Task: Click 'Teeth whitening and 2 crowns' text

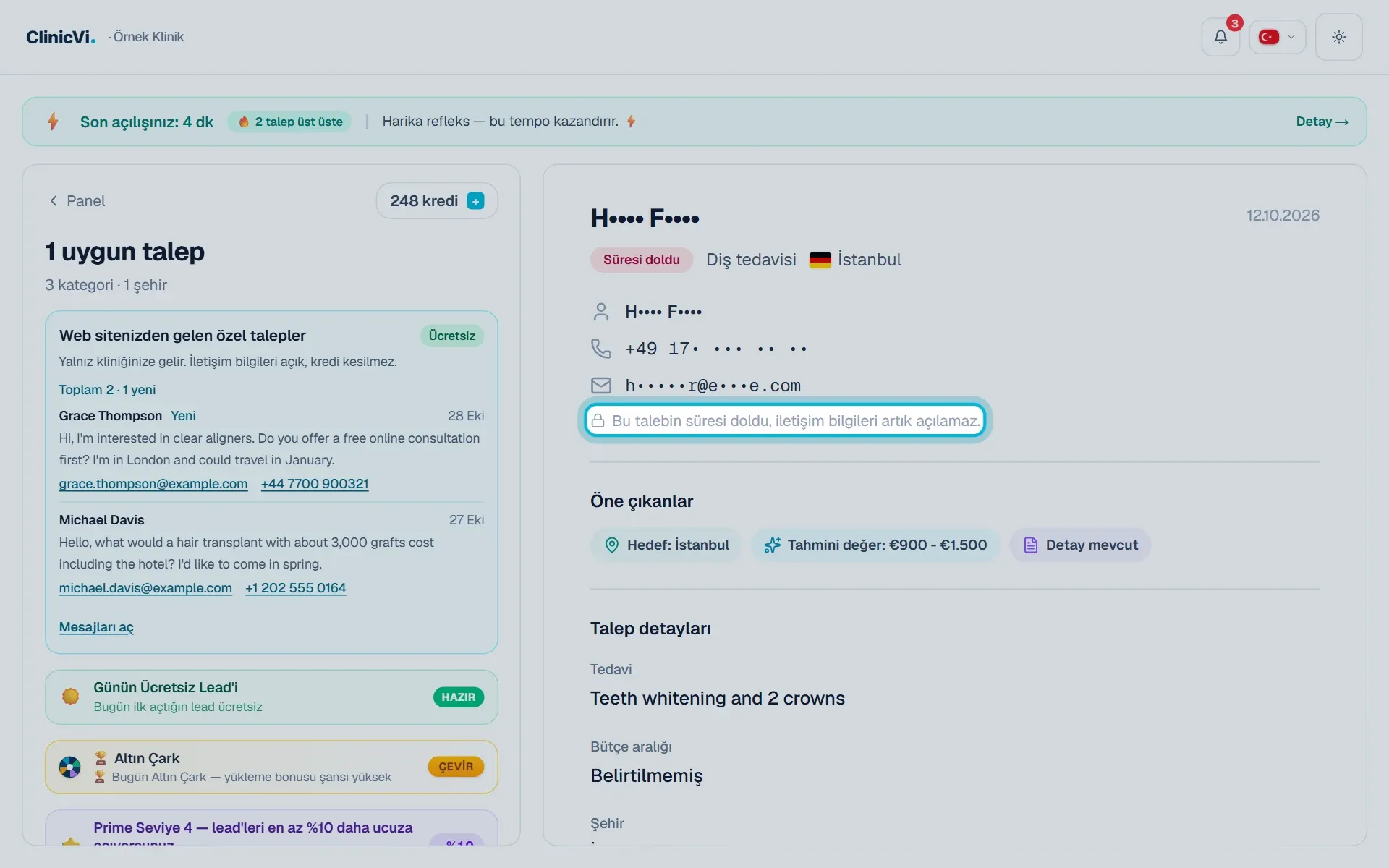Action: 718,699
